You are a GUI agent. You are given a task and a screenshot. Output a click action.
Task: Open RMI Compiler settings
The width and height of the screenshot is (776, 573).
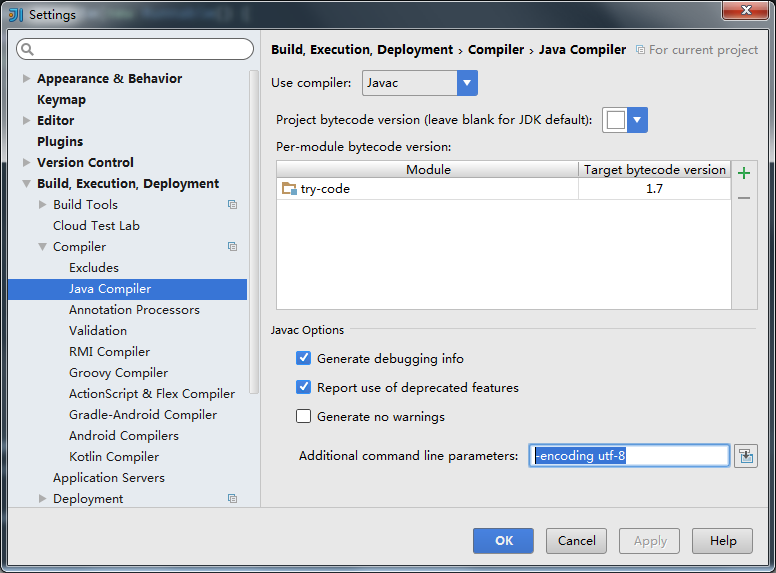(109, 352)
